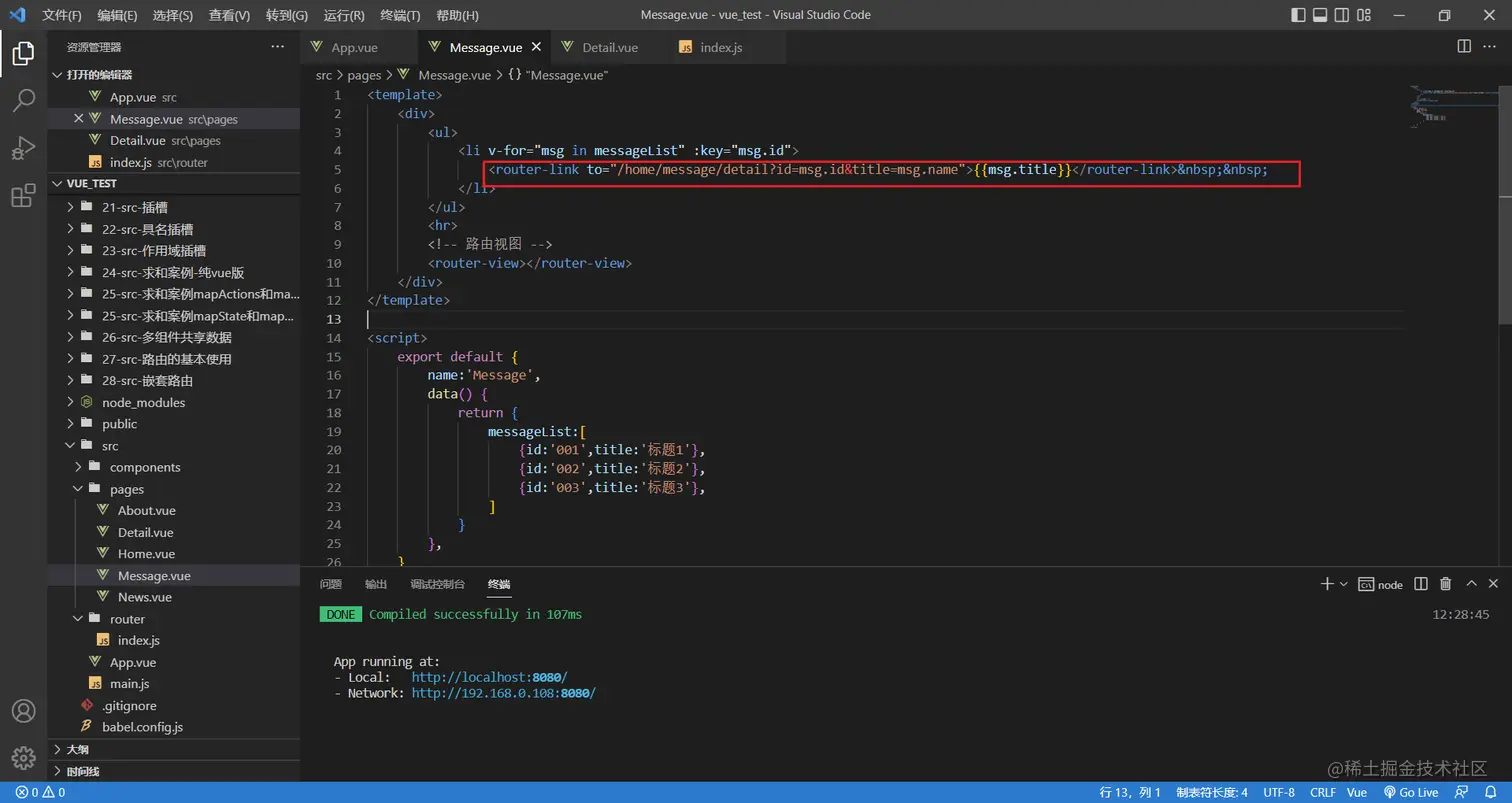This screenshot has height=803, width=1512.
Task: Maximize the terminal panel size
Action: tap(1471, 584)
